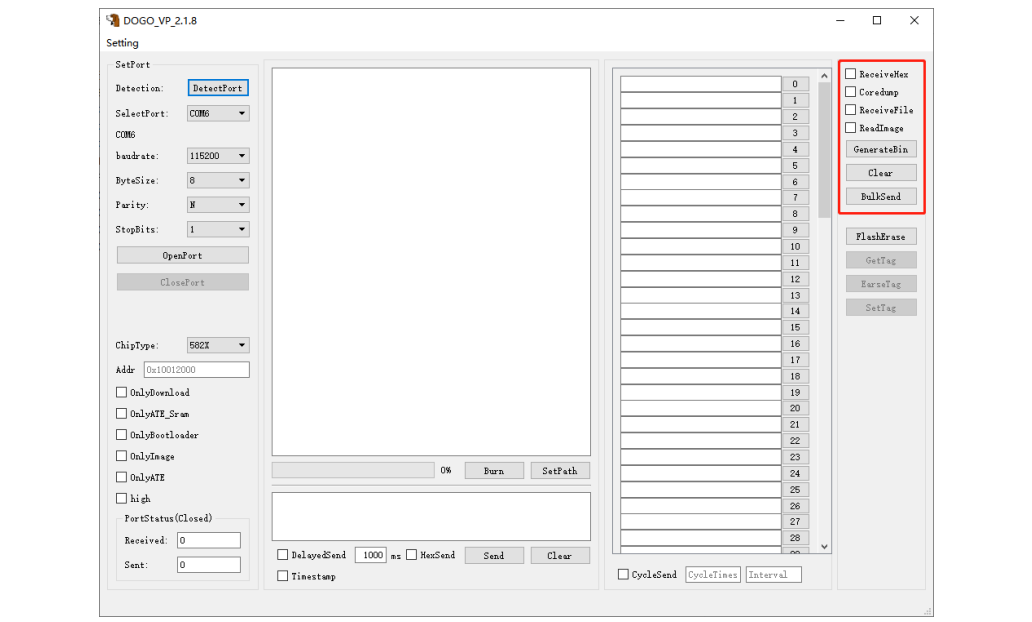Click the FlashErase button
Screen dimensions: 1032x622
click(881, 236)
